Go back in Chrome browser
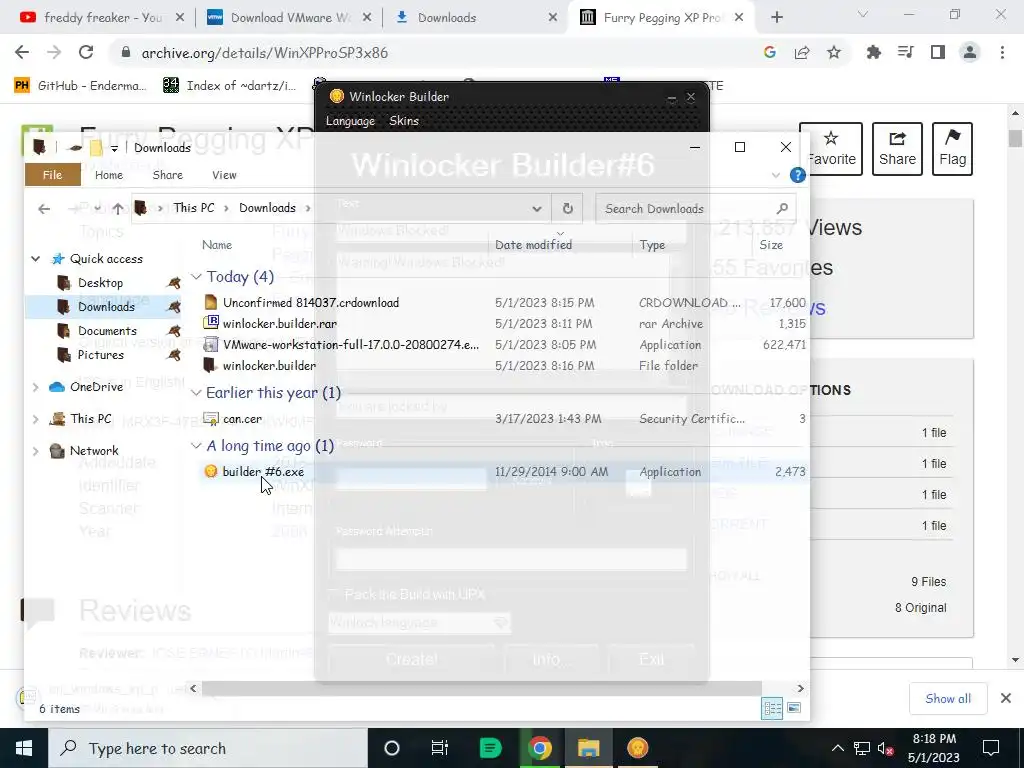This screenshot has width=1024, height=768. 22,52
